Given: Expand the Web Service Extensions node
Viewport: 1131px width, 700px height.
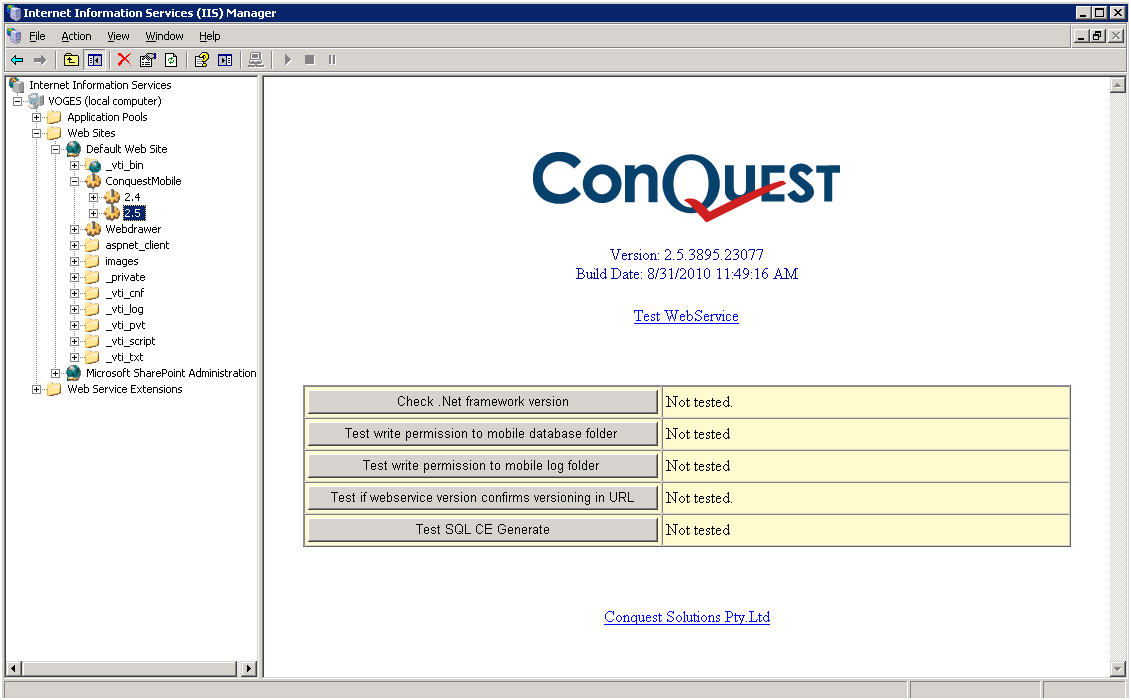Looking at the screenshot, I should coord(36,389).
